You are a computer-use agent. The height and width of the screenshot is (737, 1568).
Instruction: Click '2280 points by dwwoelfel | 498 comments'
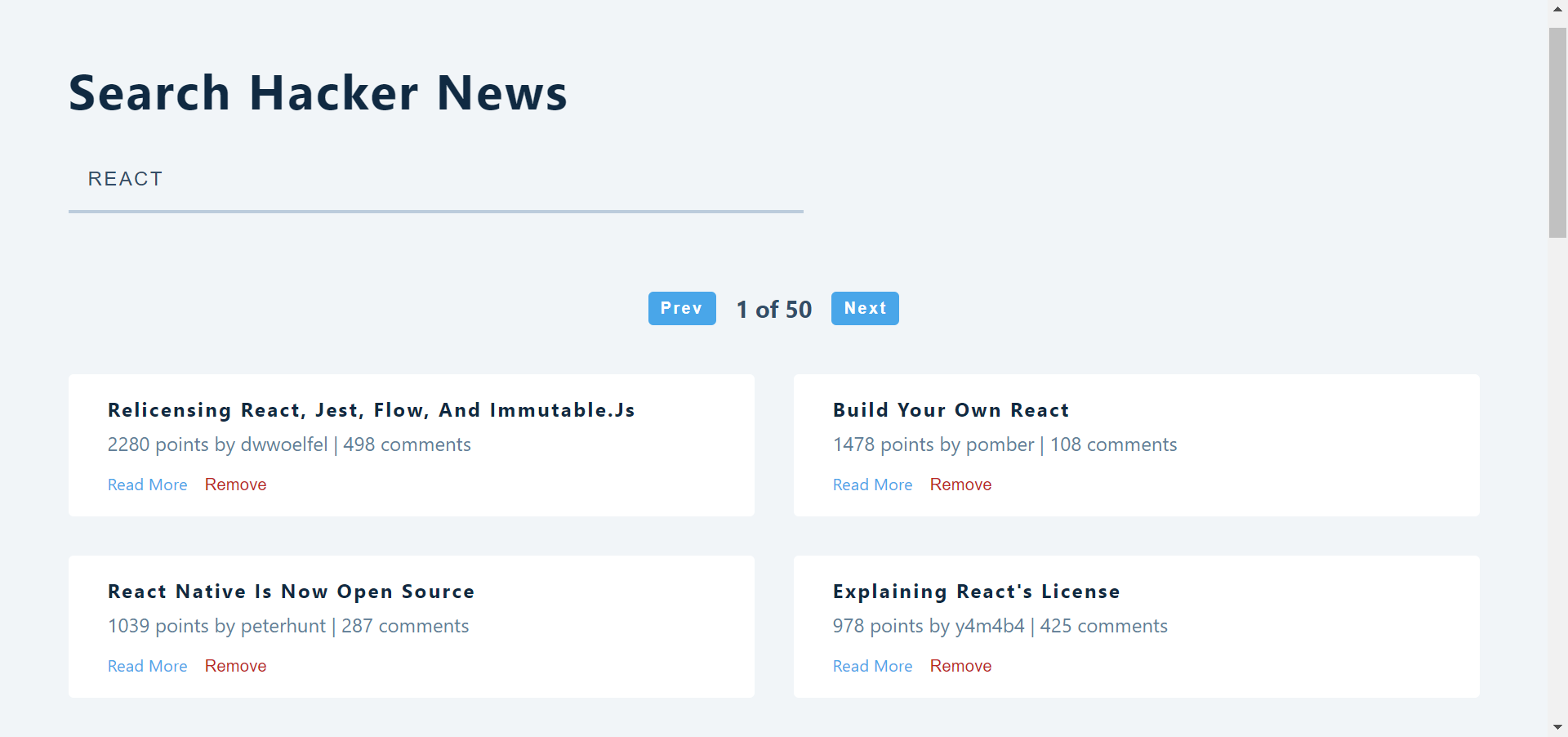289,444
